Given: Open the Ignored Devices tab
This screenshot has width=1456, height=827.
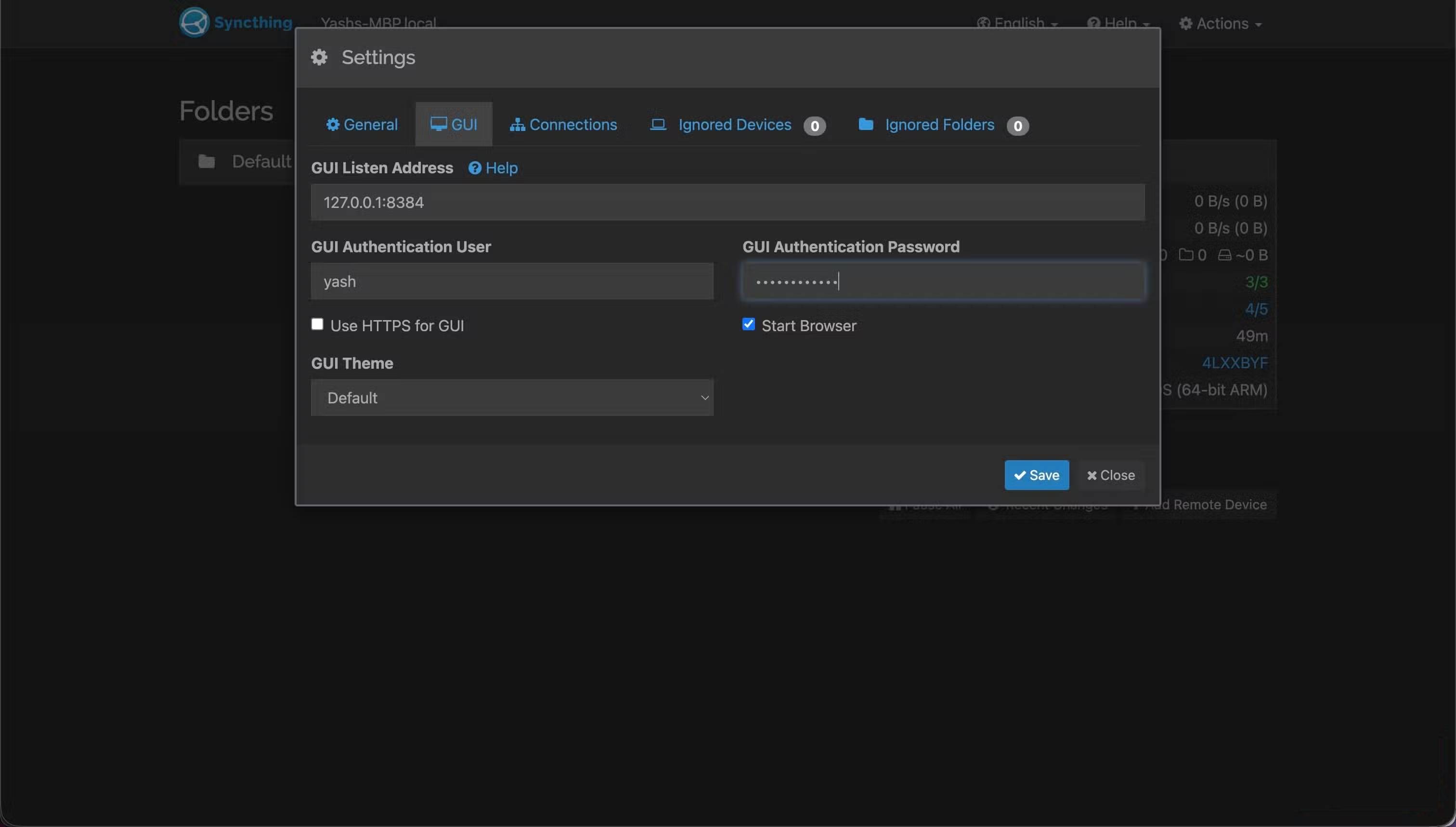Looking at the screenshot, I should click(x=735, y=124).
